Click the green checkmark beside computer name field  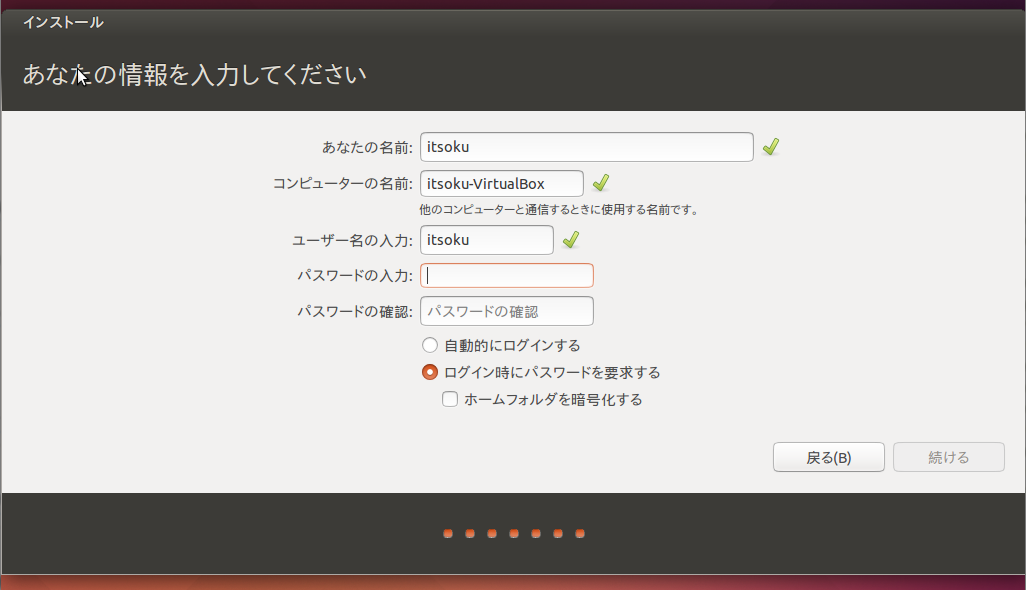[601, 182]
